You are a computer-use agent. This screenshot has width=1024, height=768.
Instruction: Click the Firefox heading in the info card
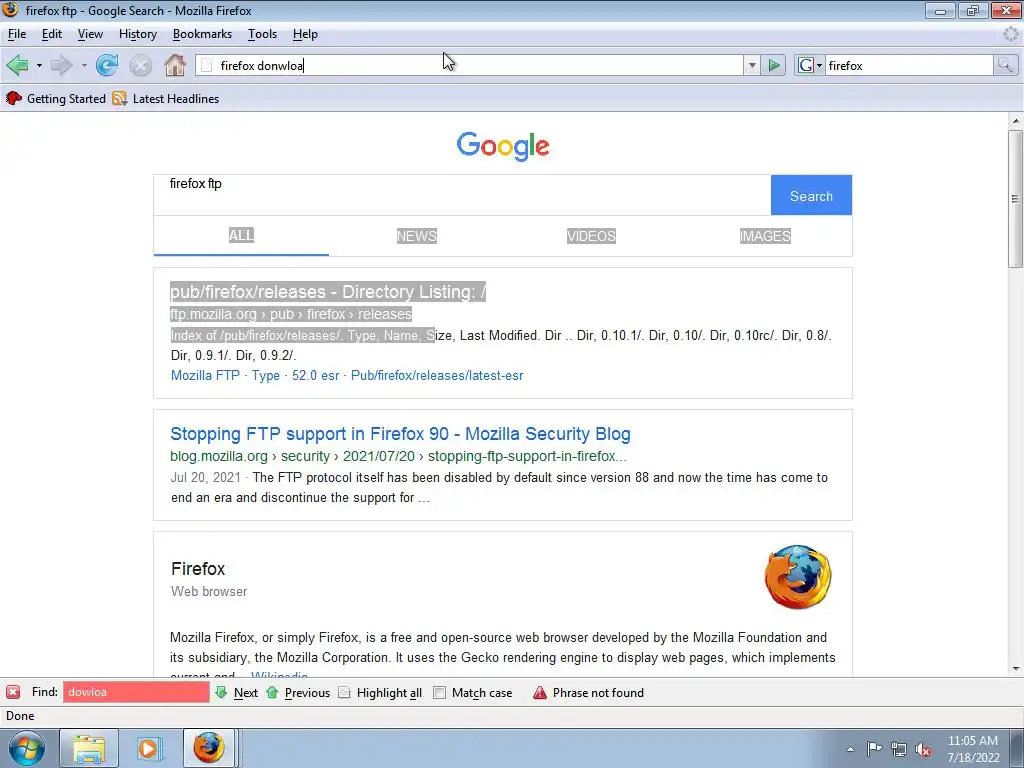point(198,569)
